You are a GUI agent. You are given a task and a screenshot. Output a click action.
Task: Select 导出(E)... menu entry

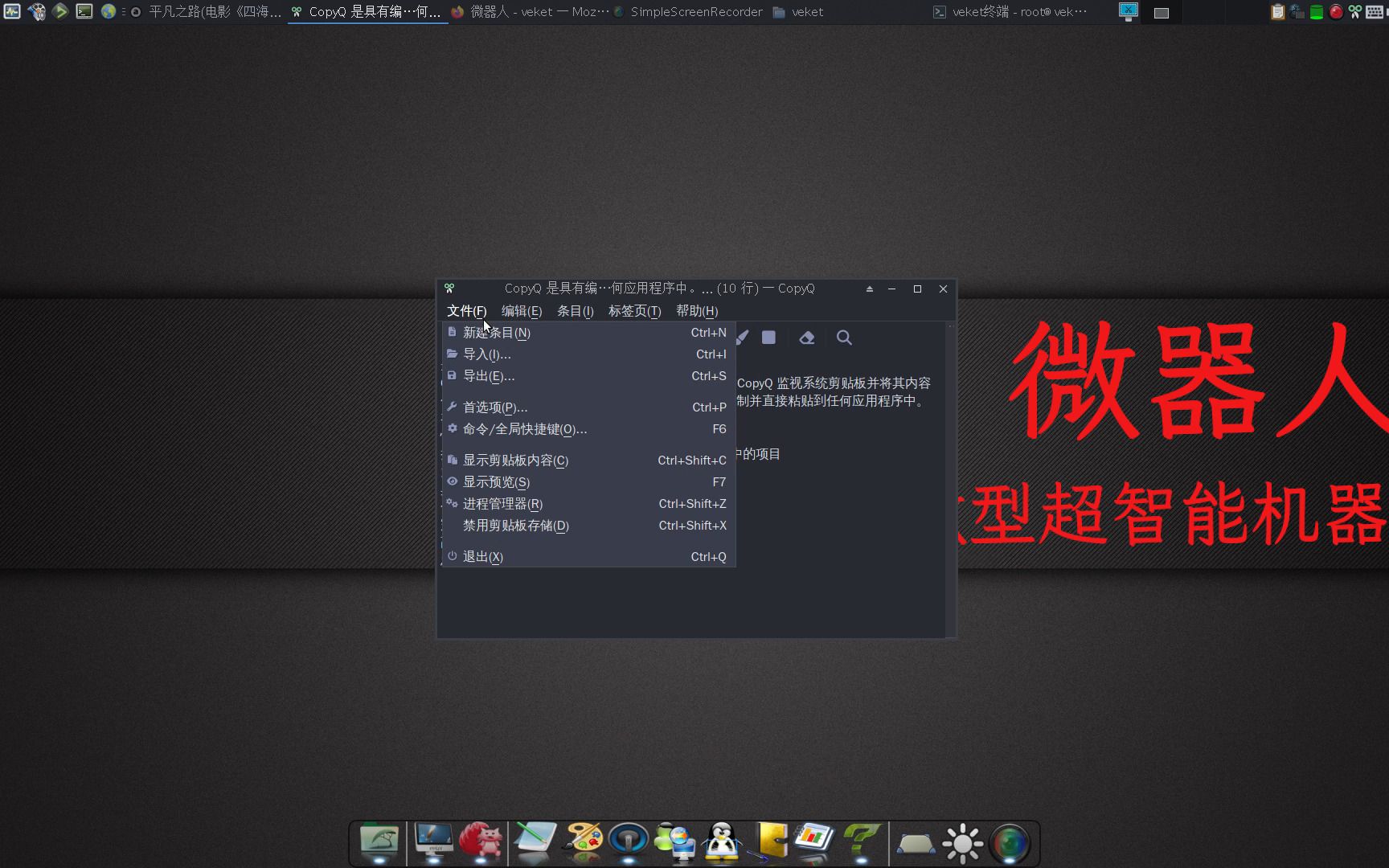[x=588, y=376]
